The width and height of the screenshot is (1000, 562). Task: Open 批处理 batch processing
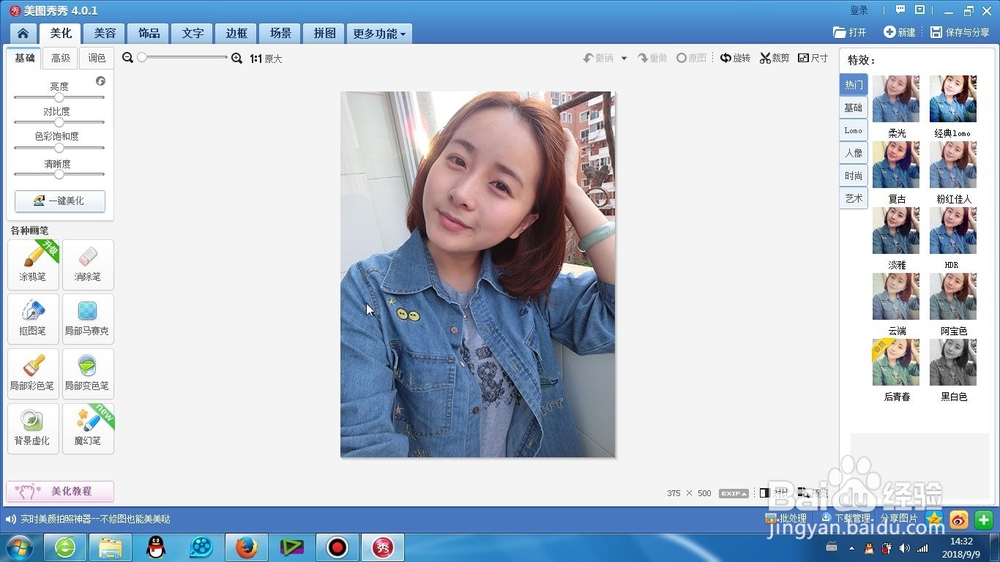tap(786, 518)
